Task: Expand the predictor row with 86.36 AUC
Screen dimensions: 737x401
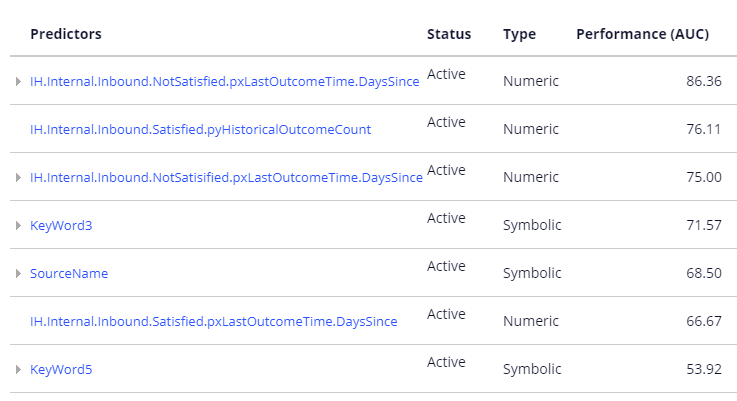Action: [x=18, y=82]
